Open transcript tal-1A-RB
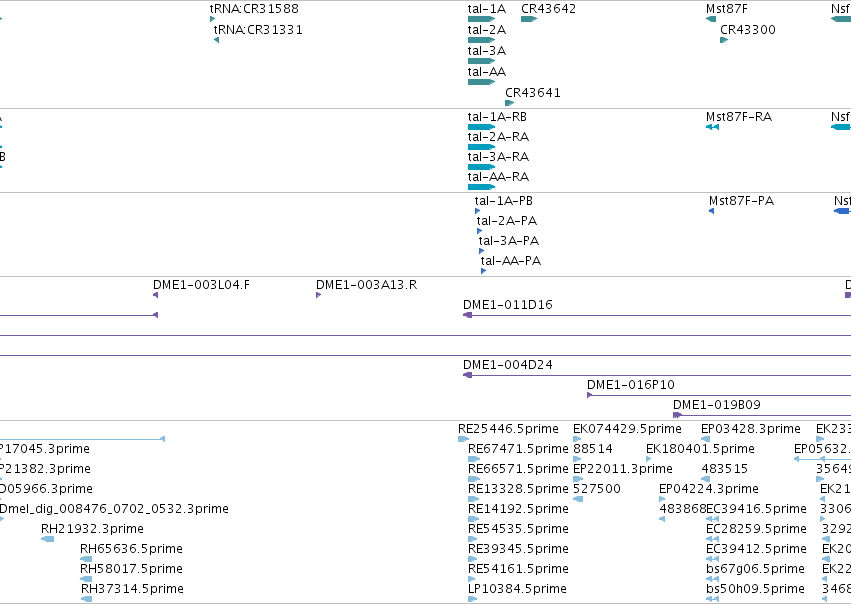 tap(481, 127)
